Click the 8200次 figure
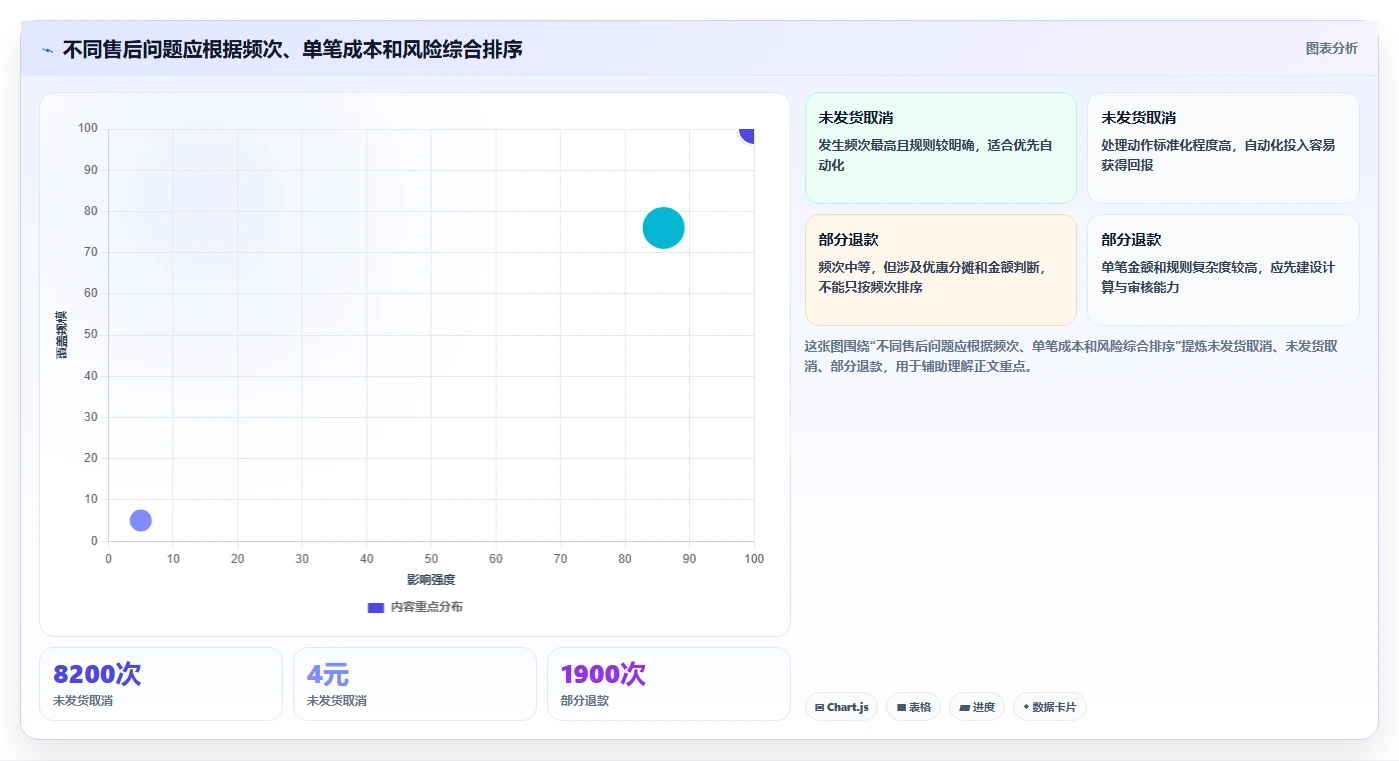Viewport: 1399px width, 761px height. coord(98,674)
